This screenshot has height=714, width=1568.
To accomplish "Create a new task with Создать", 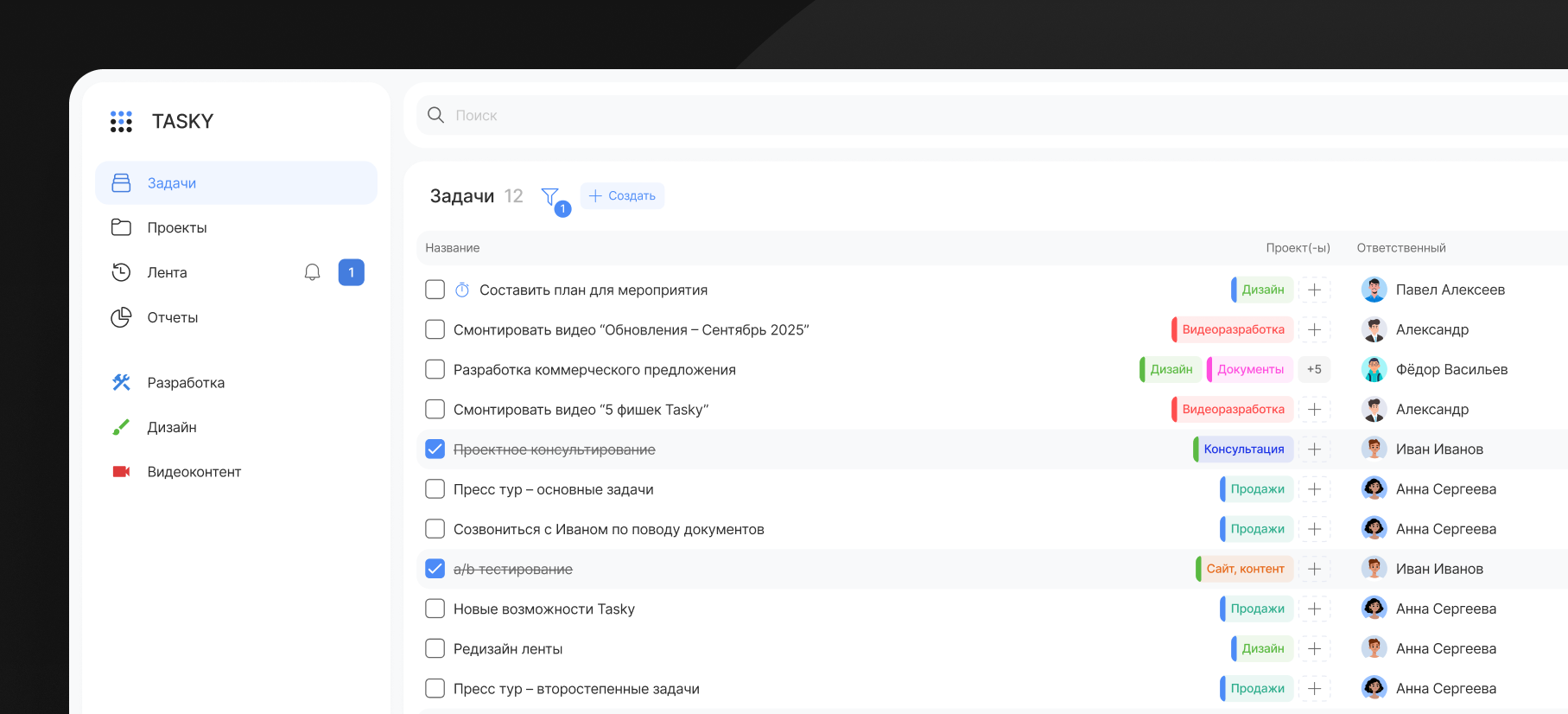I will click(622, 196).
